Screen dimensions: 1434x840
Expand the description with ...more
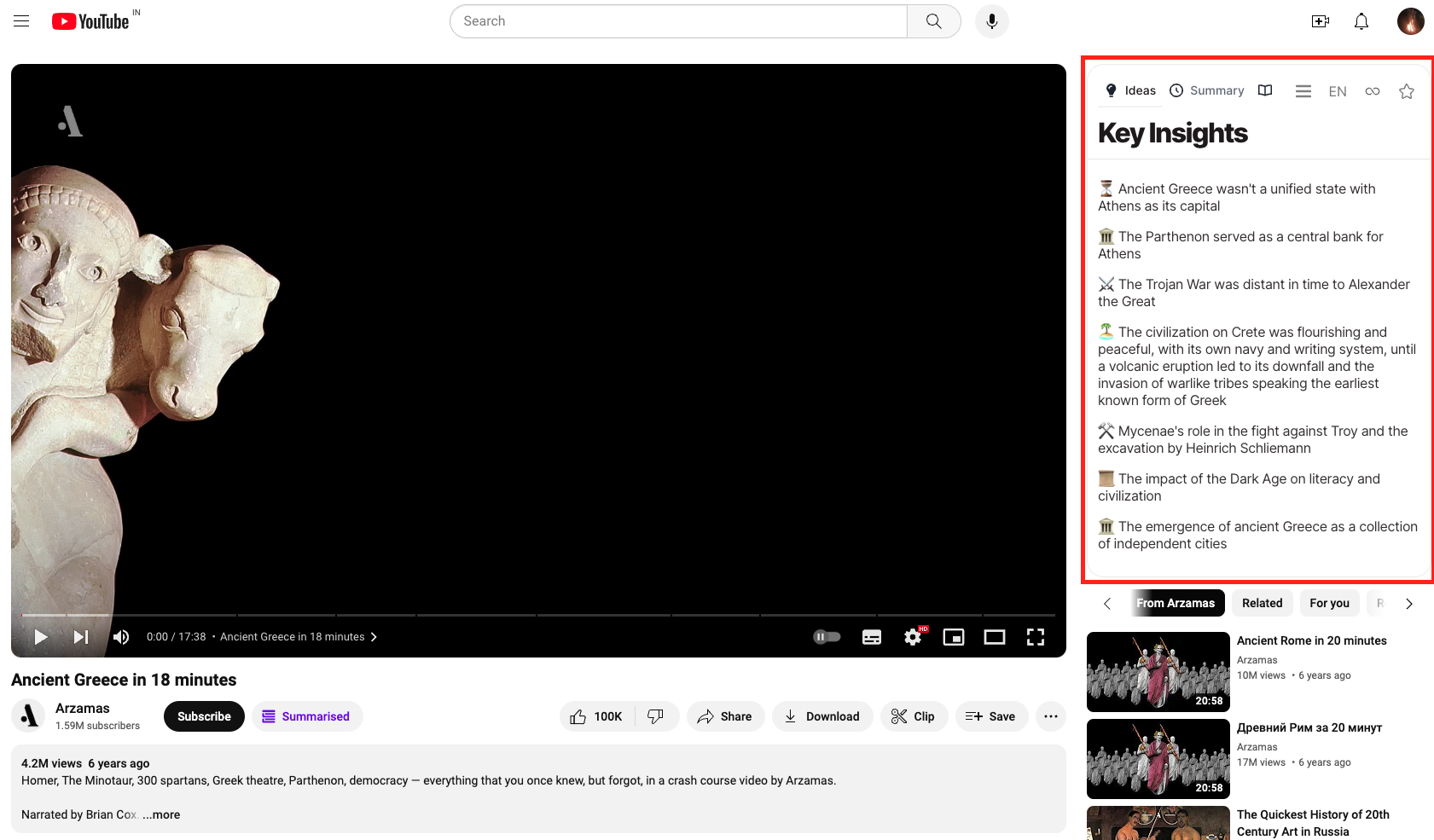[160, 814]
